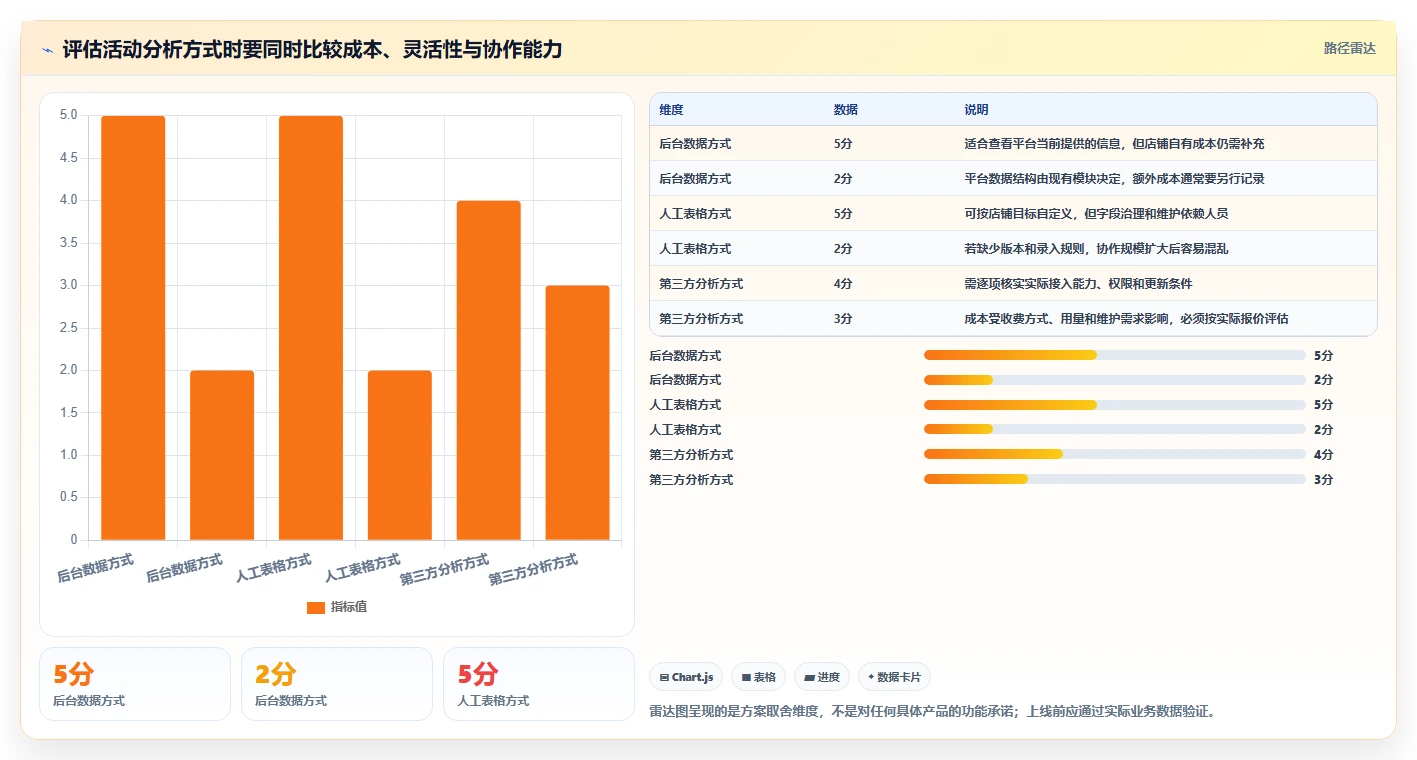Click the 路径雷达 label in the header
The image size is (1417, 760).
(1349, 48)
